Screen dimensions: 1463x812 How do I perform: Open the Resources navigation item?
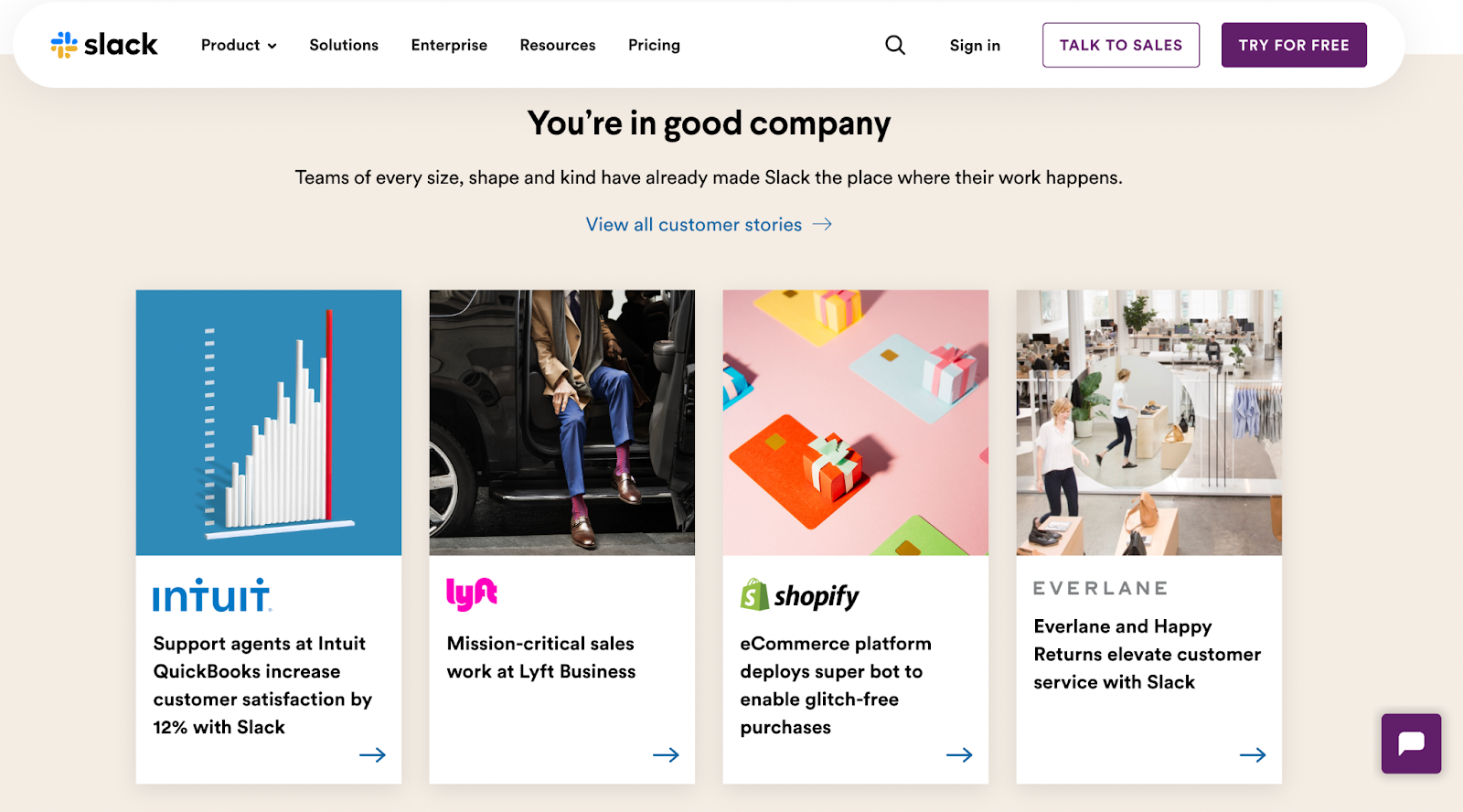558,45
